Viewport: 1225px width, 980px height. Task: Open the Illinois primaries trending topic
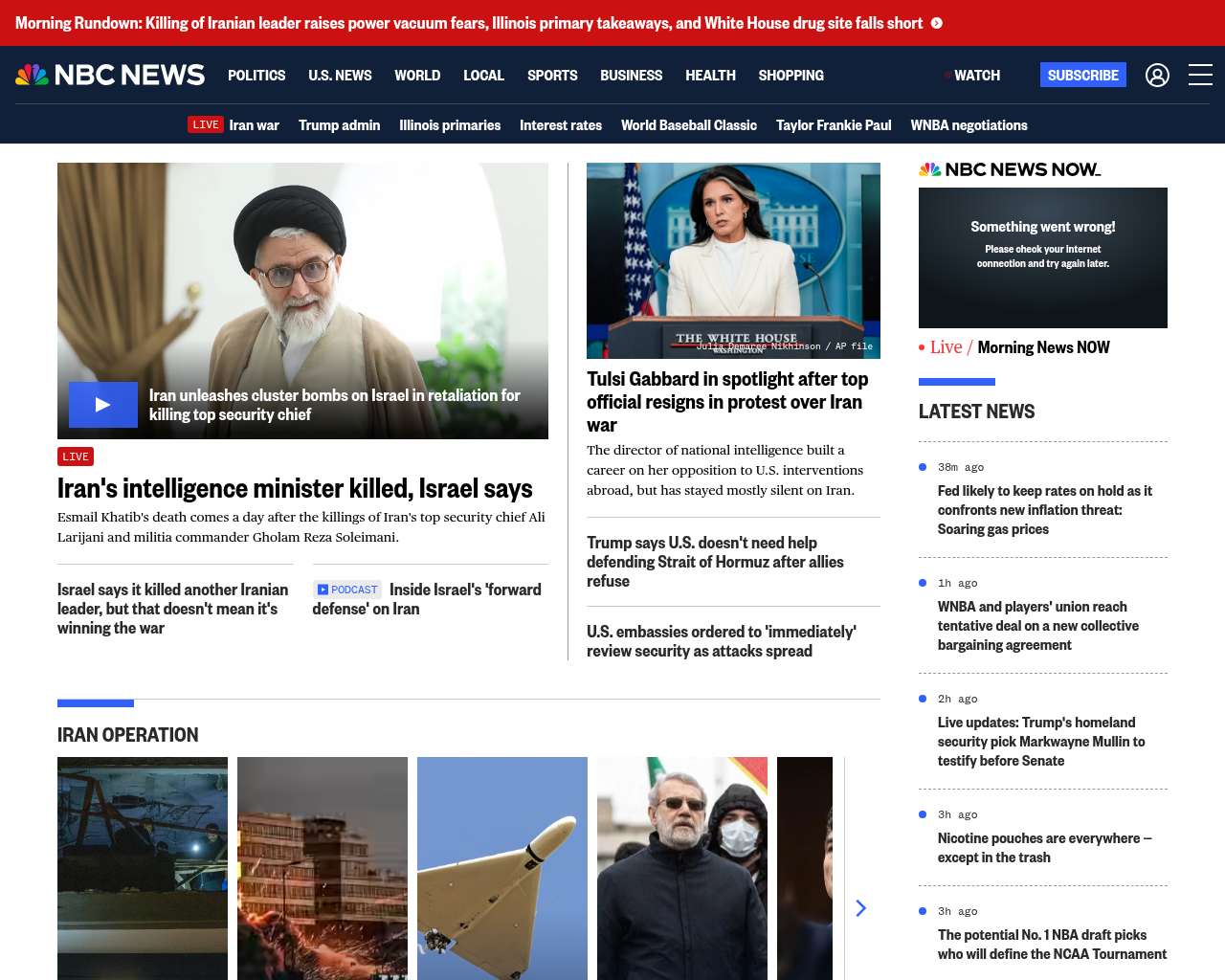450,124
